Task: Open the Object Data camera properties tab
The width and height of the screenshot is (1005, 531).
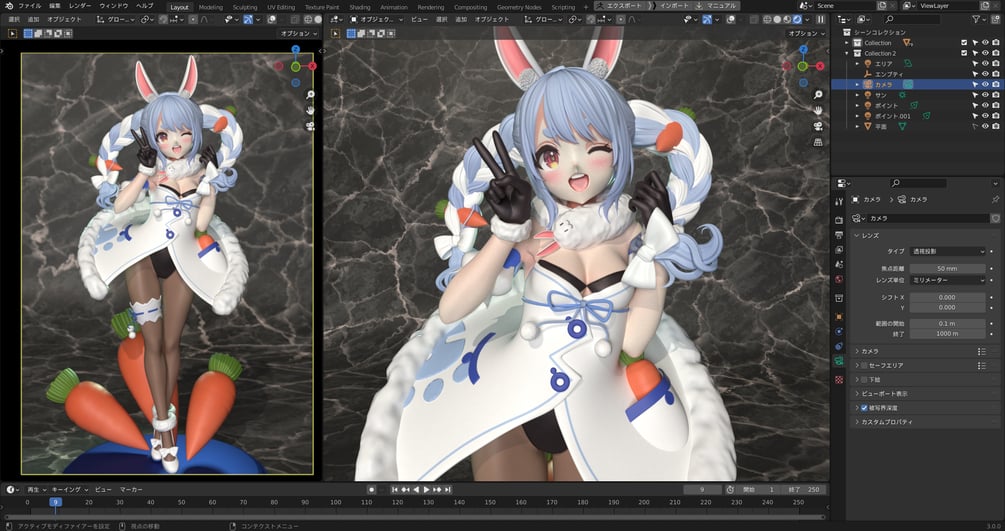Action: (x=839, y=361)
